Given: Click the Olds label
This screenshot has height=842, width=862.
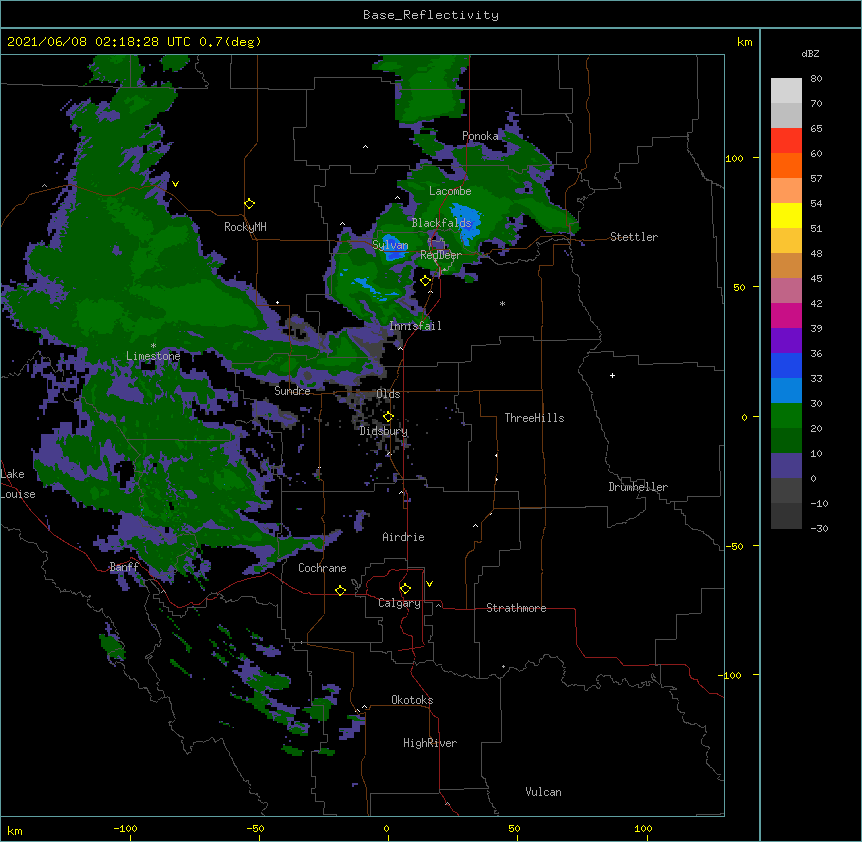Looking at the screenshot, I should coord(388,394).
